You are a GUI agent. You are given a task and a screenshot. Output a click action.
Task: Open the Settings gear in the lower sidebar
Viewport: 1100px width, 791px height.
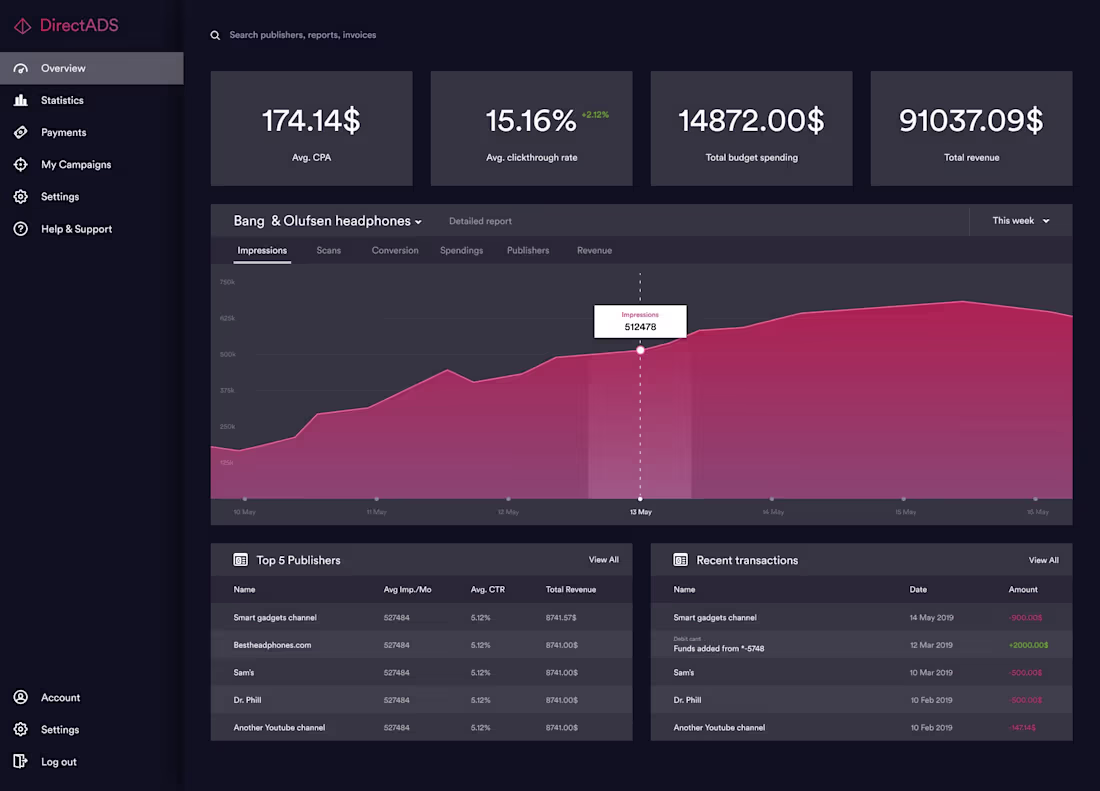tap(21, 729)
